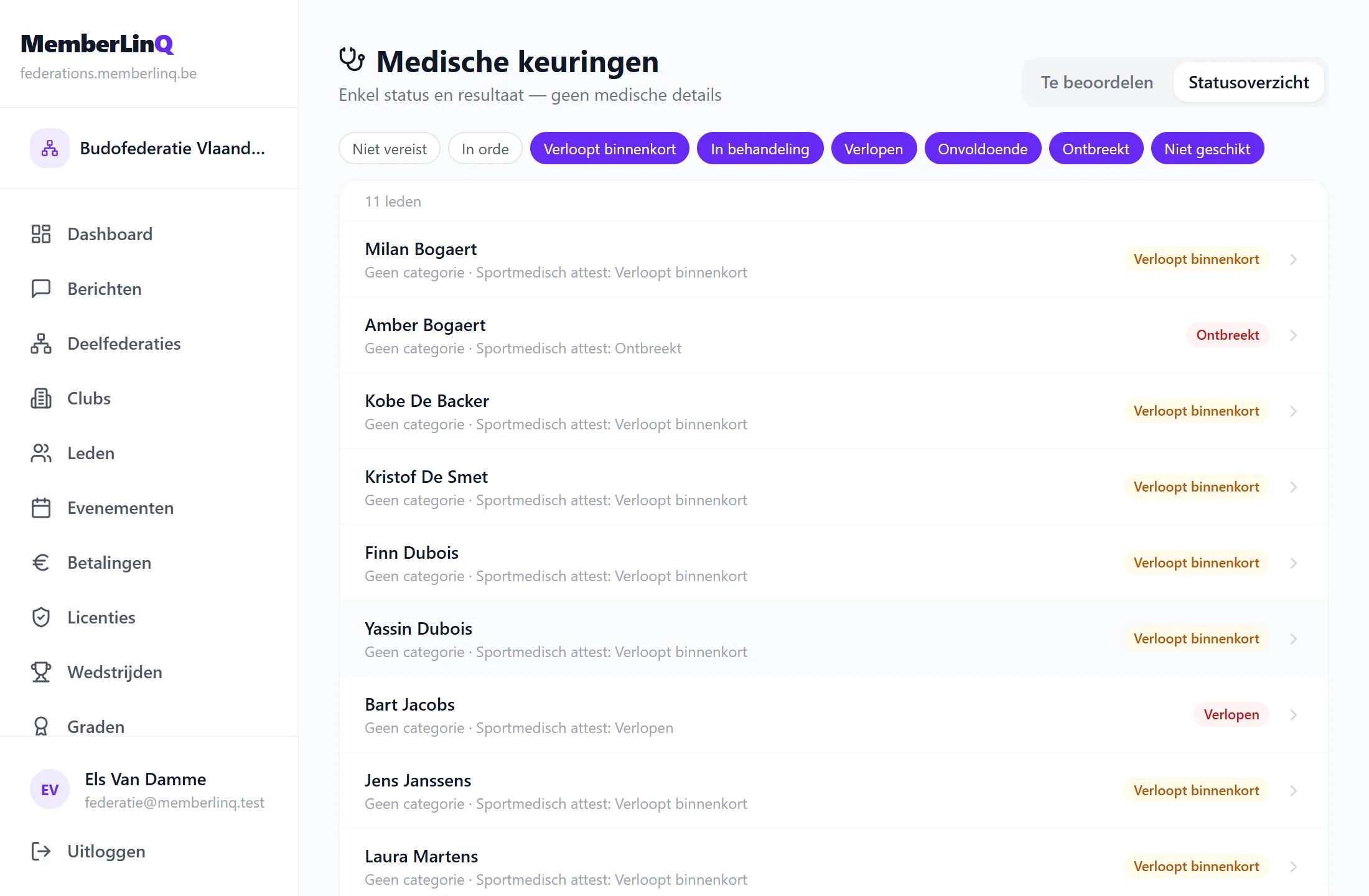This screenshot has width=1369, height=896.
Task: Open Amber Bogaert's row chevron
Action: (1294, 335)
